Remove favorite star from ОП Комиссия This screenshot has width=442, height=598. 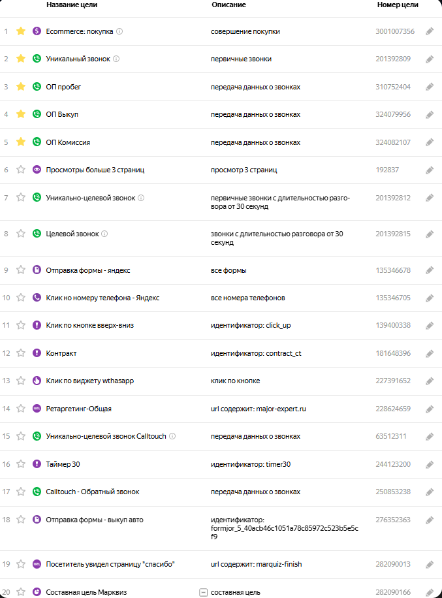[21, 142]
